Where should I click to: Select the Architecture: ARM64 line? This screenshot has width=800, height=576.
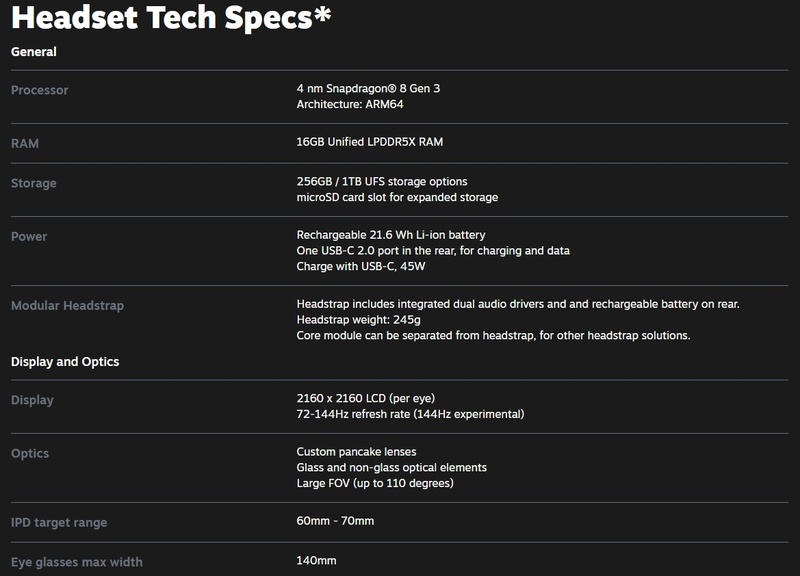pyautogui.click(x=350, y=104)
